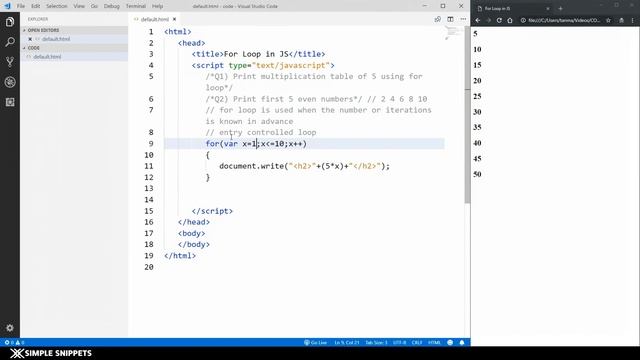Image resolution: width=640 pixels, height=360 pixels.
Task: Click the code minimap preview
Action: (452, 33)
